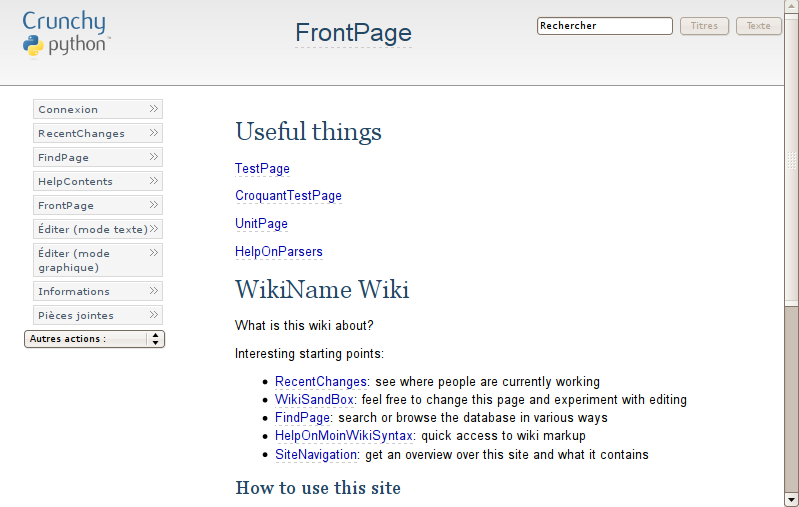
Task: Click the chevron icon next to FindPage
Action: coord(154,157)
